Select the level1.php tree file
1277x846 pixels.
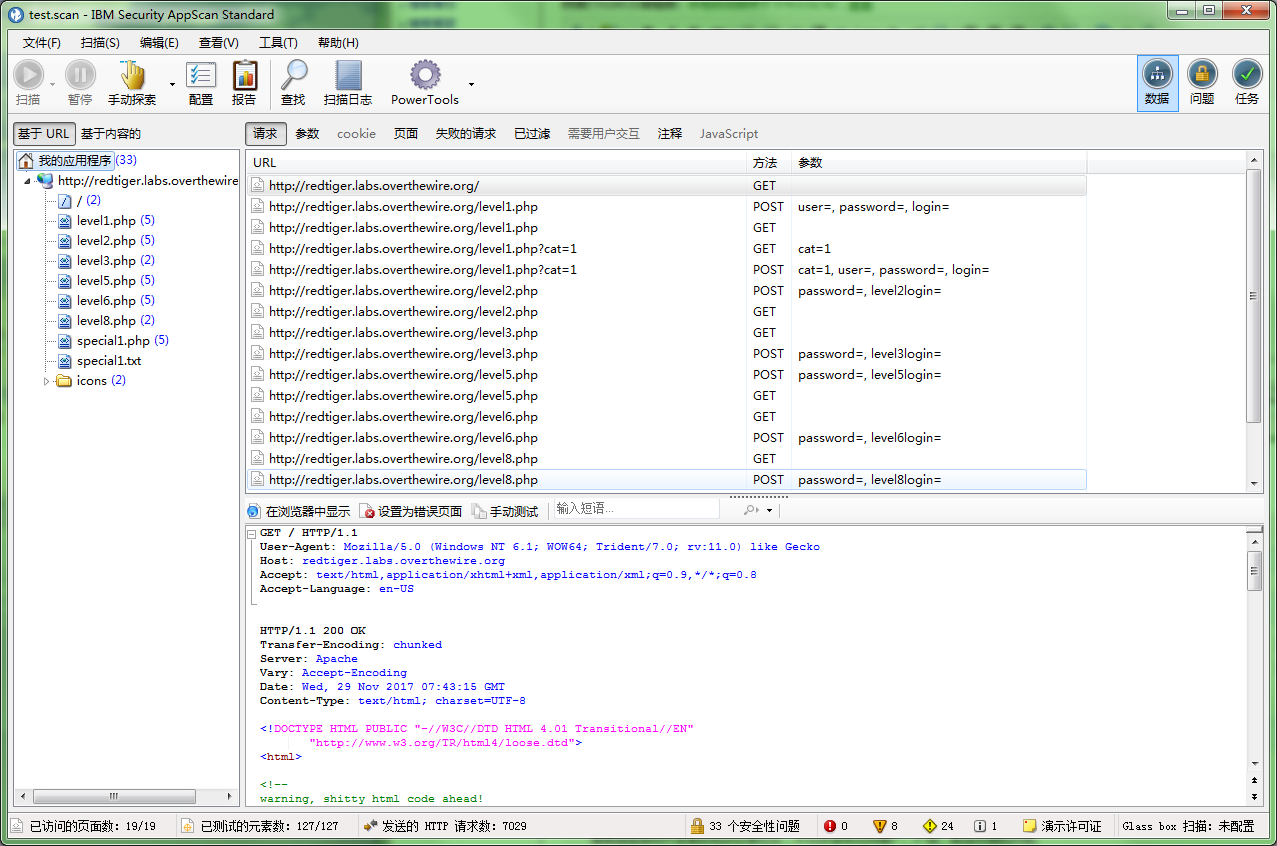coord(106,221)
